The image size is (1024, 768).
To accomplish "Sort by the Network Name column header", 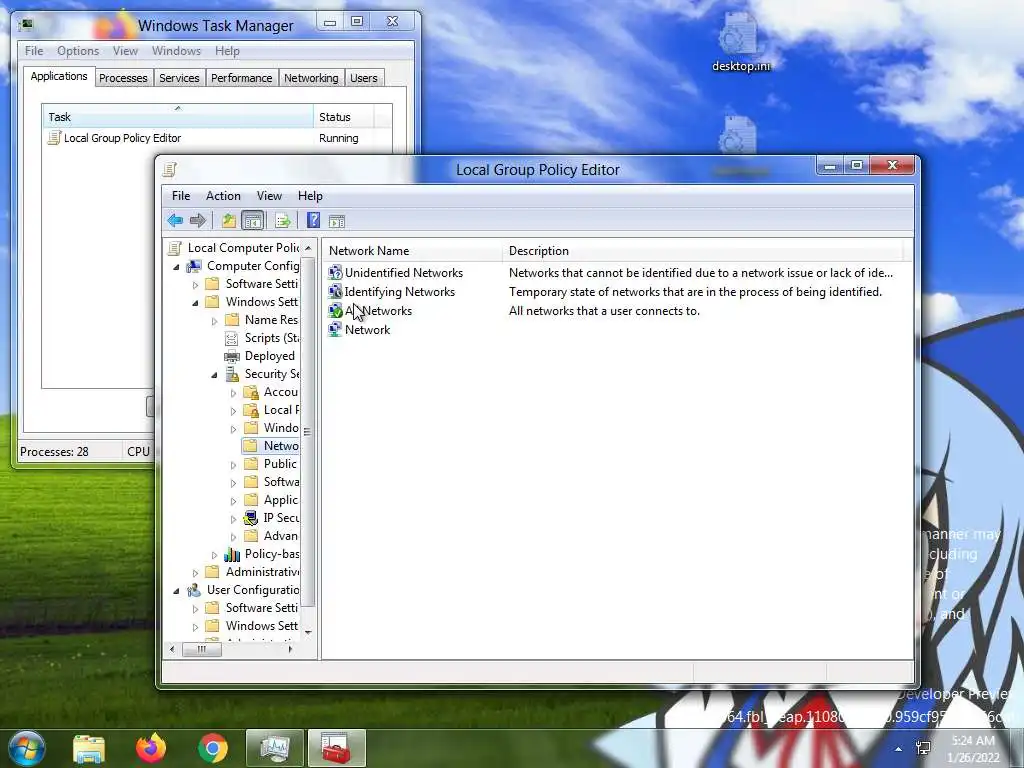I will (413, 251).
